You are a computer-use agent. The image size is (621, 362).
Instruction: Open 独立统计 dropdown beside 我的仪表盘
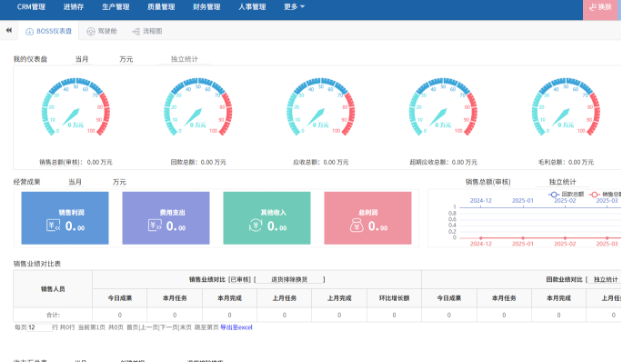coord(185,59)
